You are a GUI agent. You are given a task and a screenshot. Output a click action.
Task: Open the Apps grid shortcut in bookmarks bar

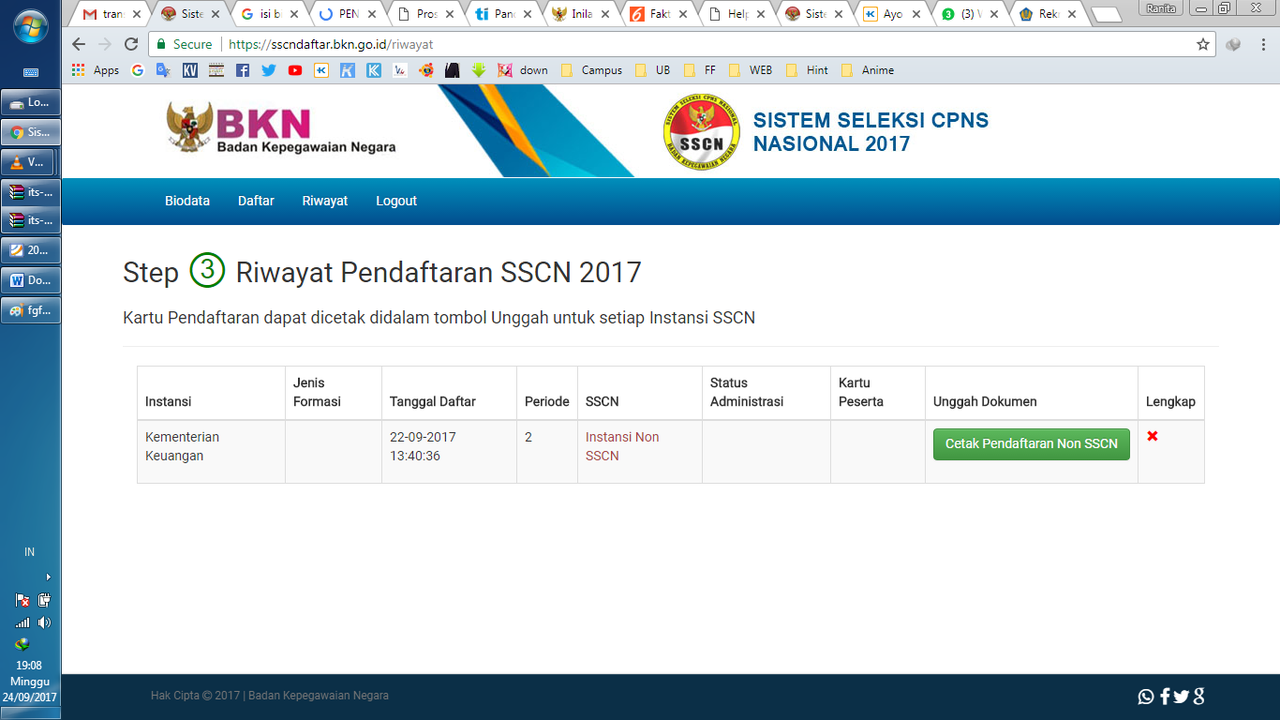click(96, 70)
